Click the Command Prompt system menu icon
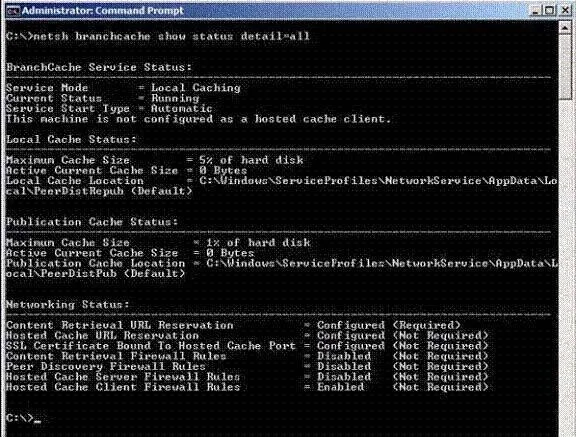The width and height of the screenshot is (576, 437). coord(12,11)
